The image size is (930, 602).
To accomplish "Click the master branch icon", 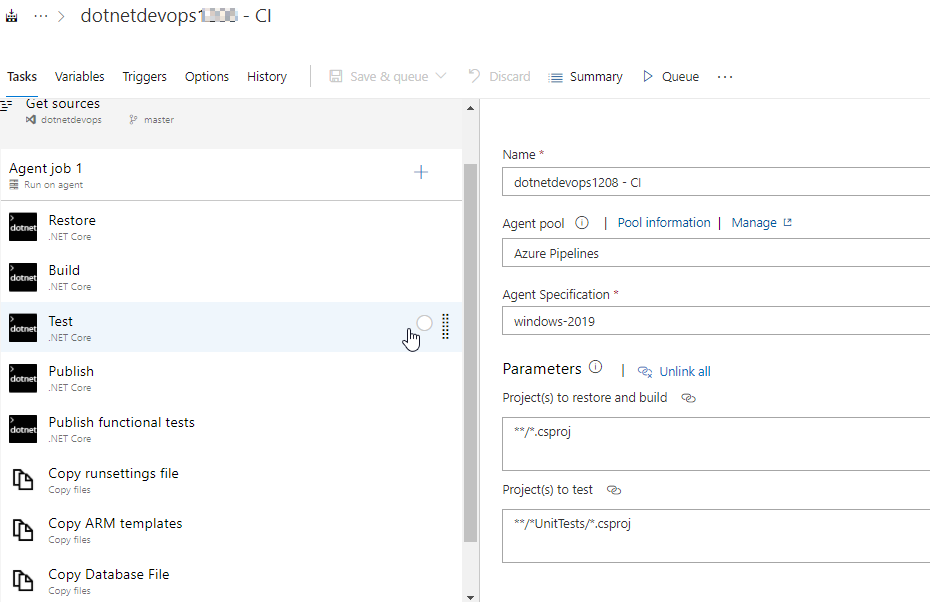I will pyautogui.click(x=133, y=120).
